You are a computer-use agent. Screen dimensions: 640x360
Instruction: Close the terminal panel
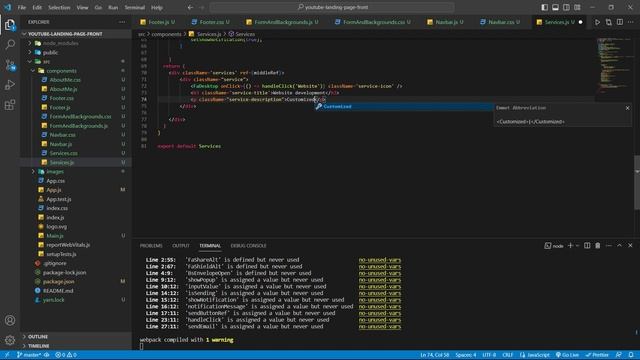630,246
